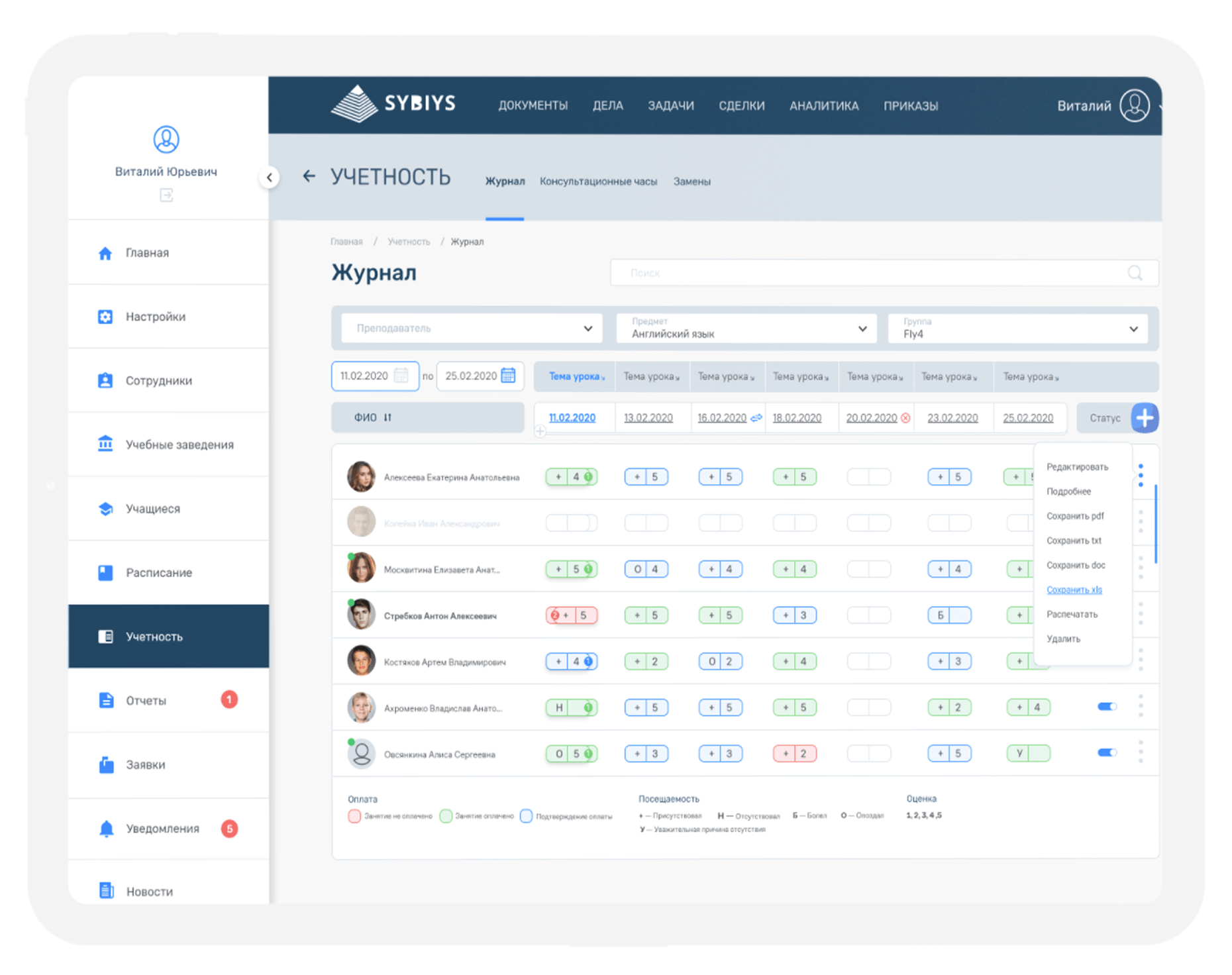Open the 13.02.2020 date column link
Viewport: 1232px width, 975px height.
point(648,418)
